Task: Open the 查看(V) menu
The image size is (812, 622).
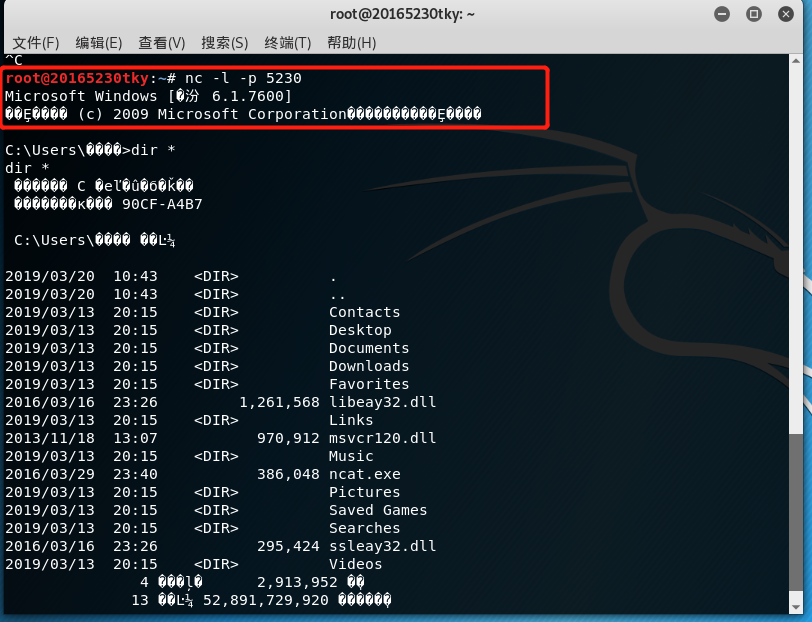Action: pos(162,42)
